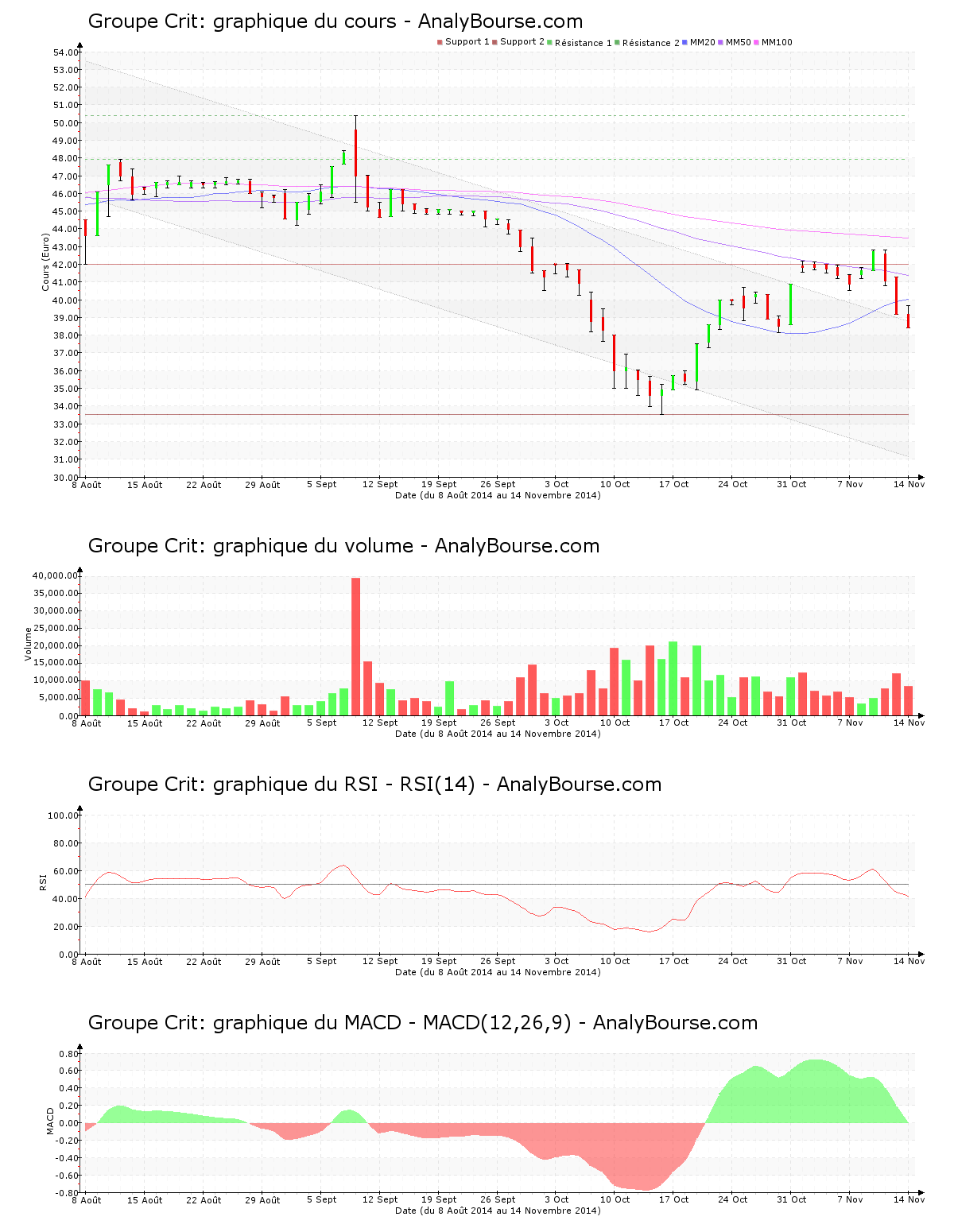Click the '5 Sept' date on the RSI chart
Screen dimensions: 954x1232
[321, 961]
